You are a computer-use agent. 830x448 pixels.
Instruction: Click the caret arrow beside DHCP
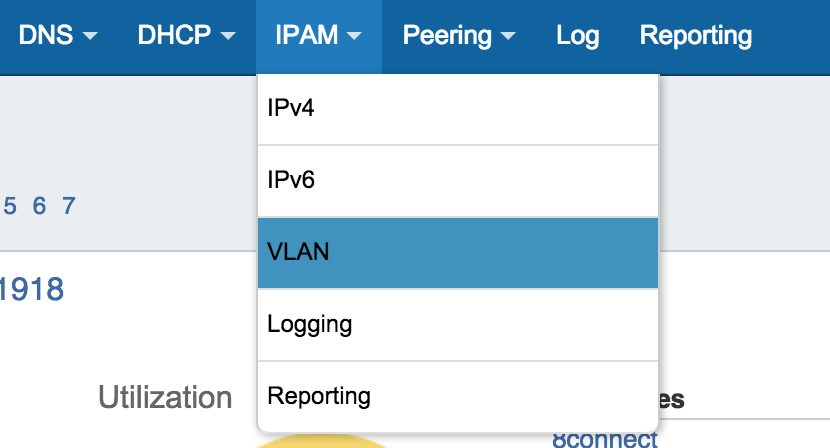(227, 37)
